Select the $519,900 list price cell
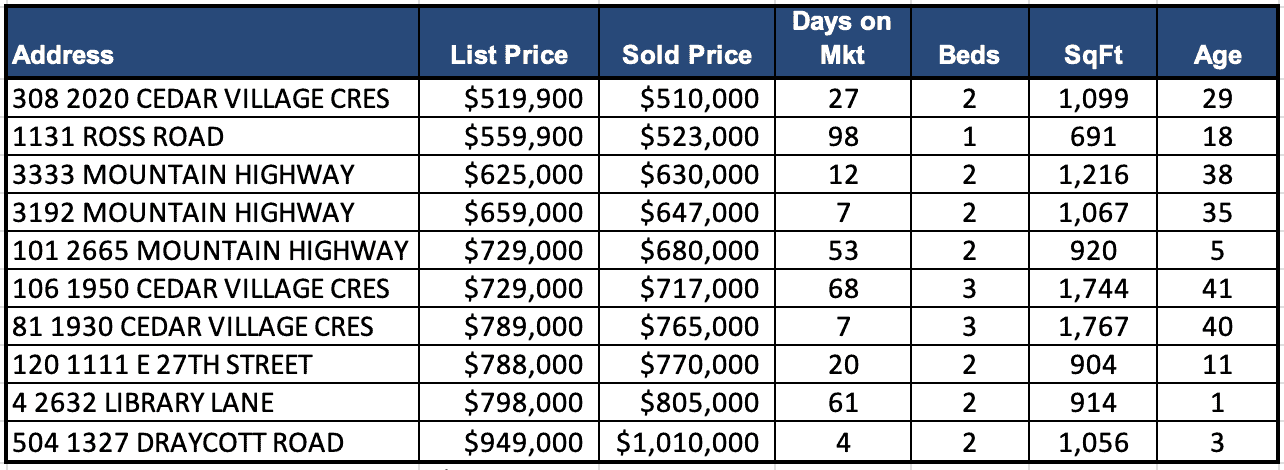Screen dimensions: 1284x470 point(523,99)
